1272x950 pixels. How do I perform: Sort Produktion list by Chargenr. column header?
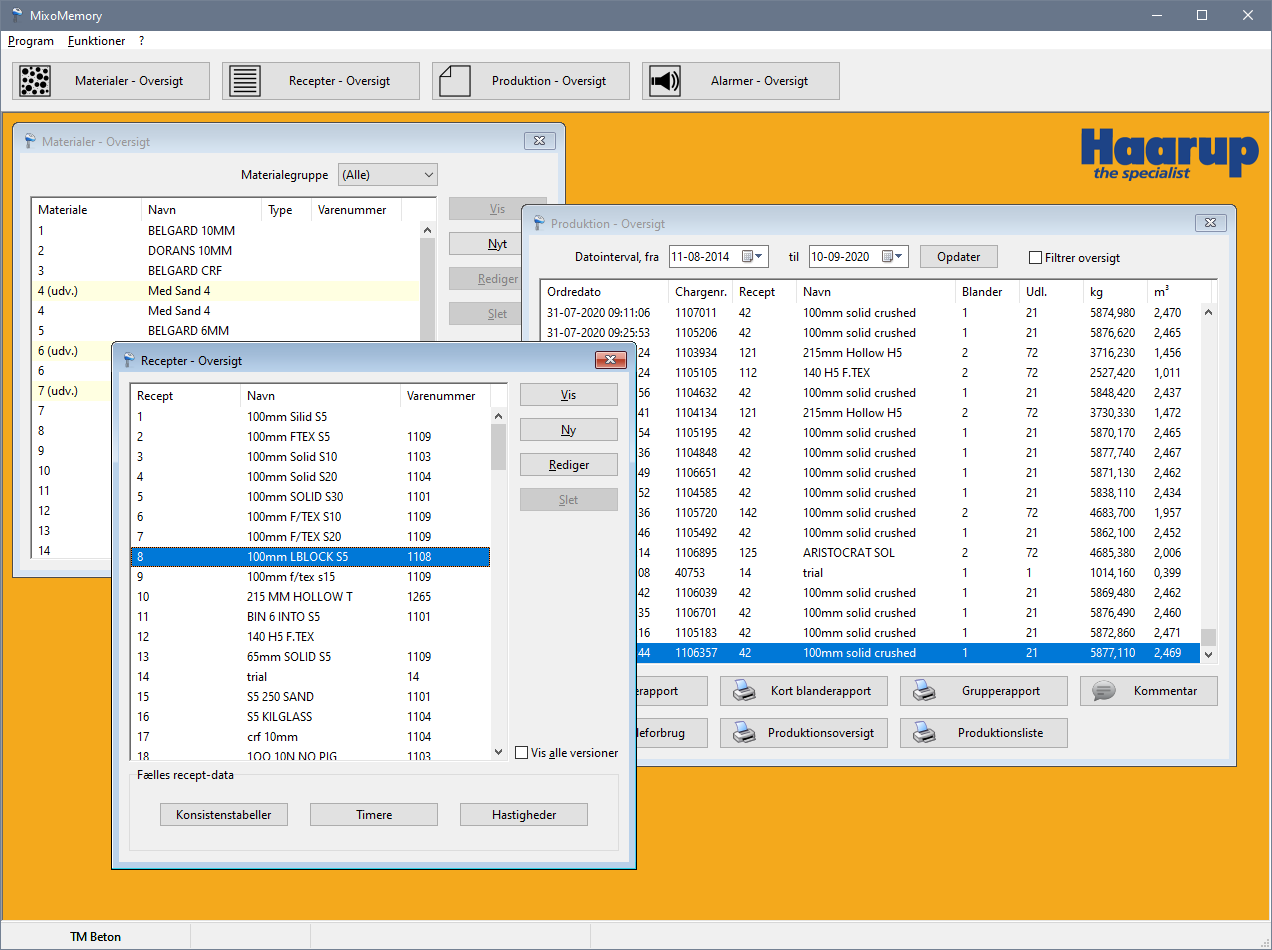(x=700, y=292)
